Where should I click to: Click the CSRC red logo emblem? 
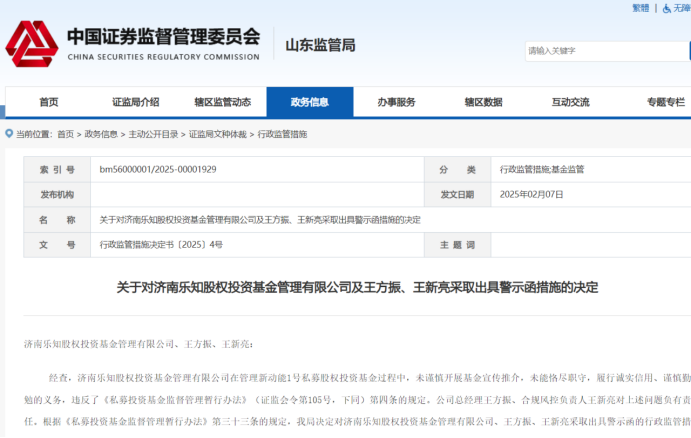tap(31, 43)
